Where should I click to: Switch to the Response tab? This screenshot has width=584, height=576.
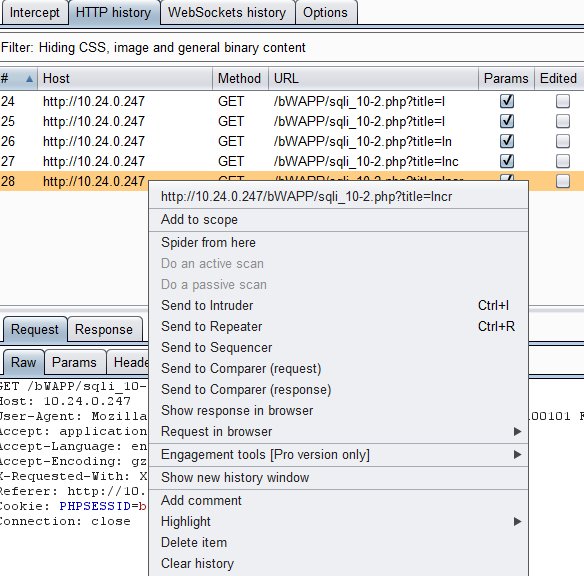tap(104, 330)
